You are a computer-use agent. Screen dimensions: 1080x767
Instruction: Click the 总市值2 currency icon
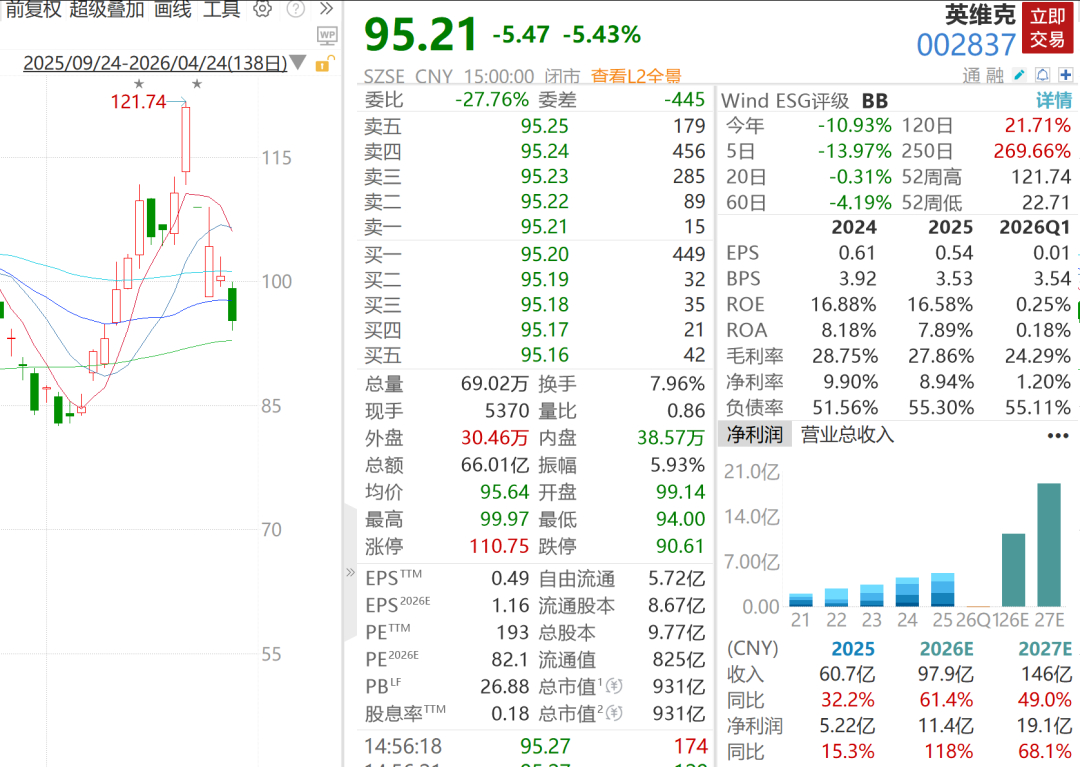(x=614, y=713)
